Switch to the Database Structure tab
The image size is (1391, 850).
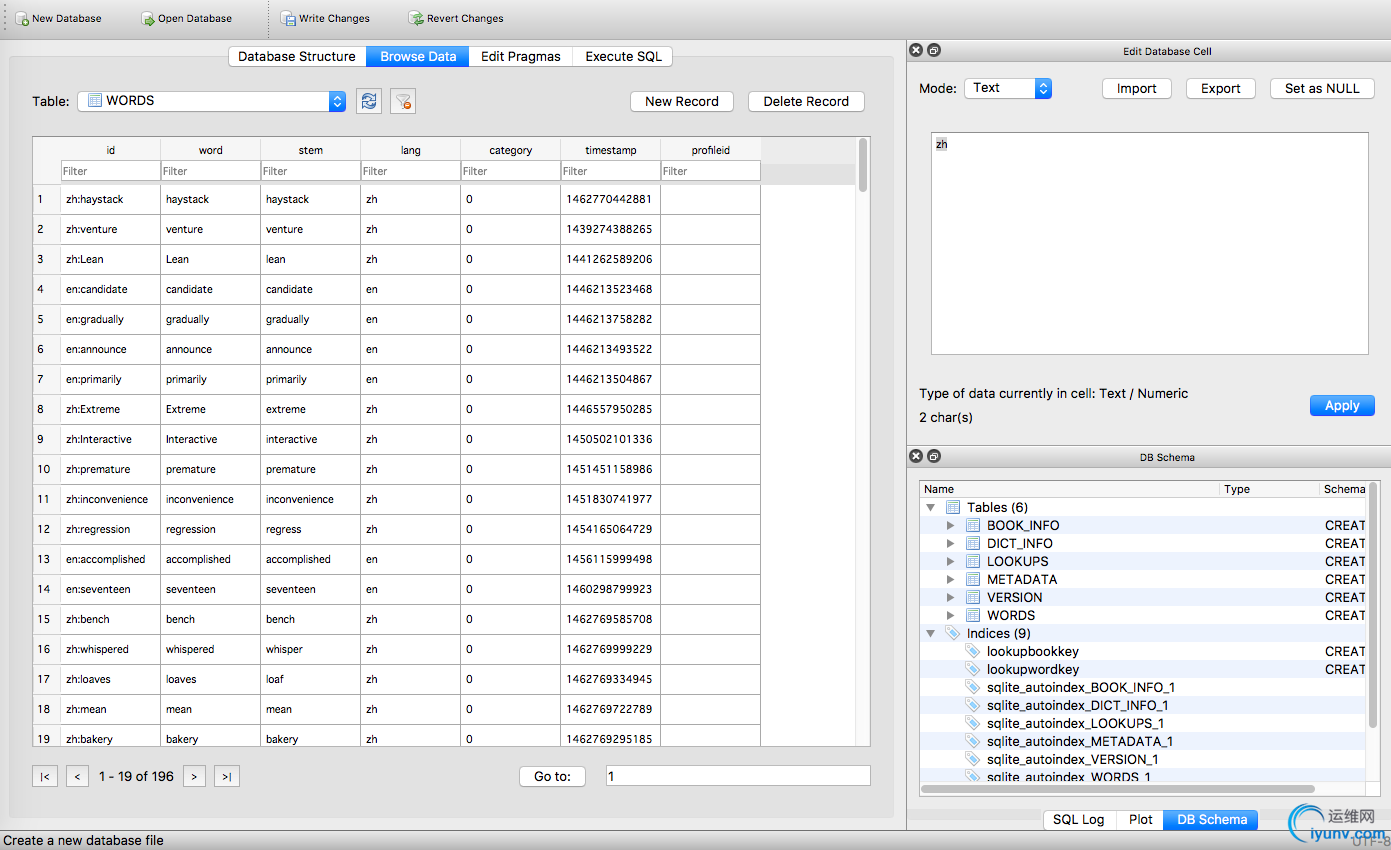[x=297, y=57]
